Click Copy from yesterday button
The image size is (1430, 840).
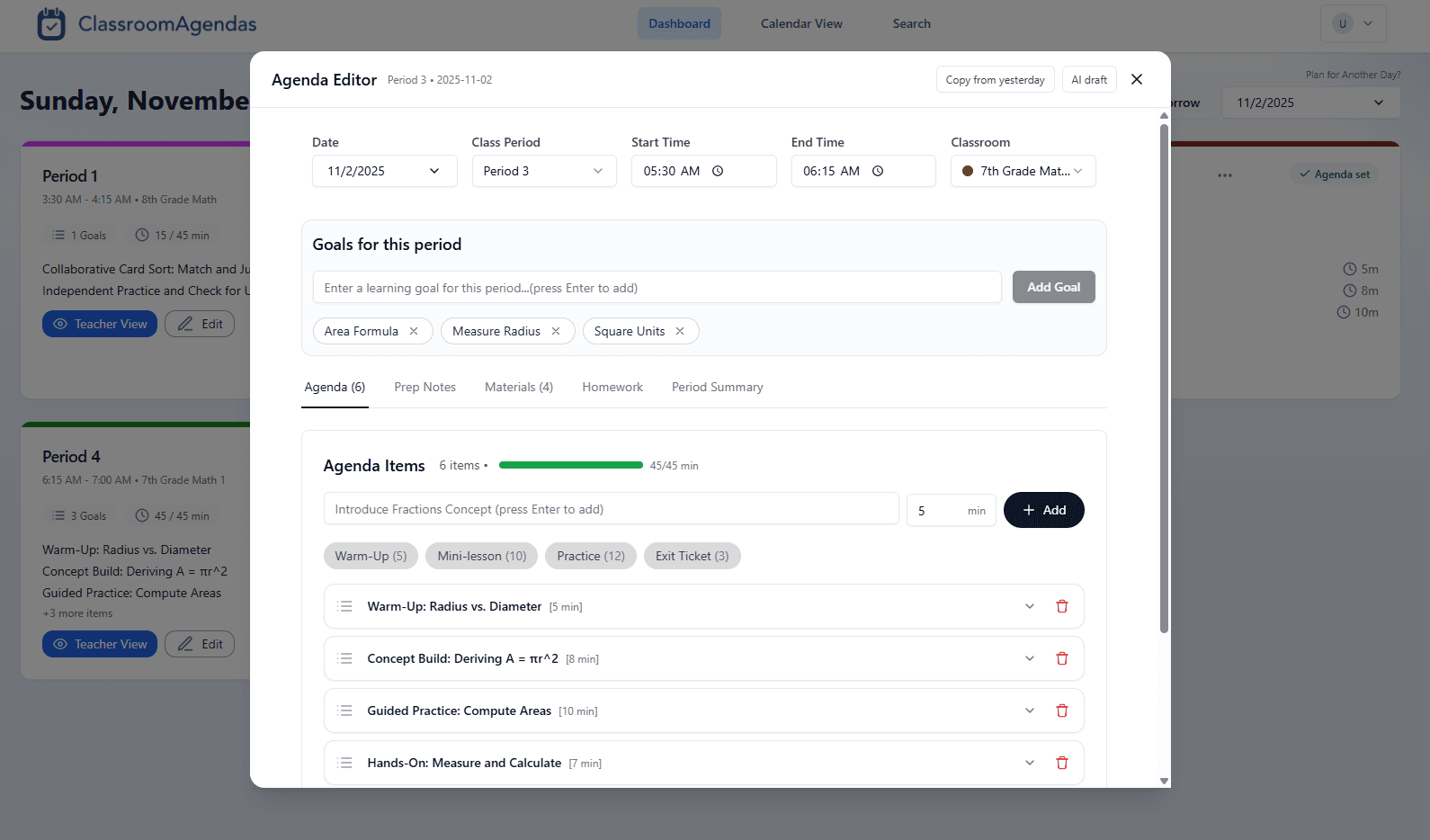(995, 80)
